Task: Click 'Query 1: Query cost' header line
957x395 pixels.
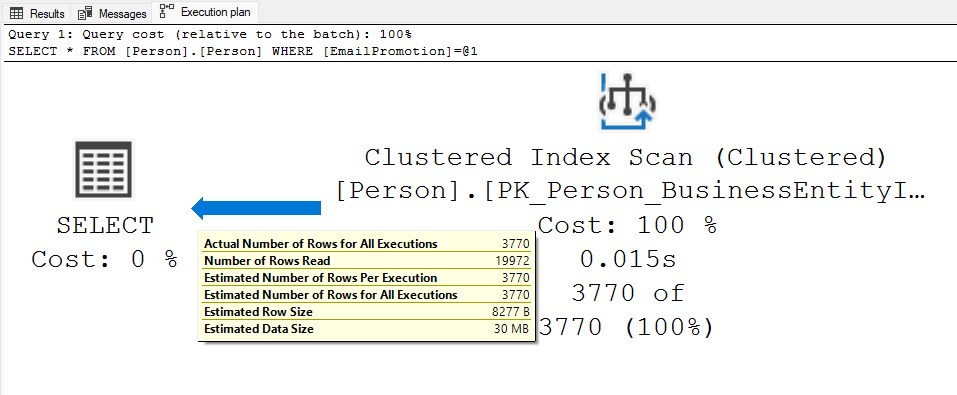Action: [211, 34]
